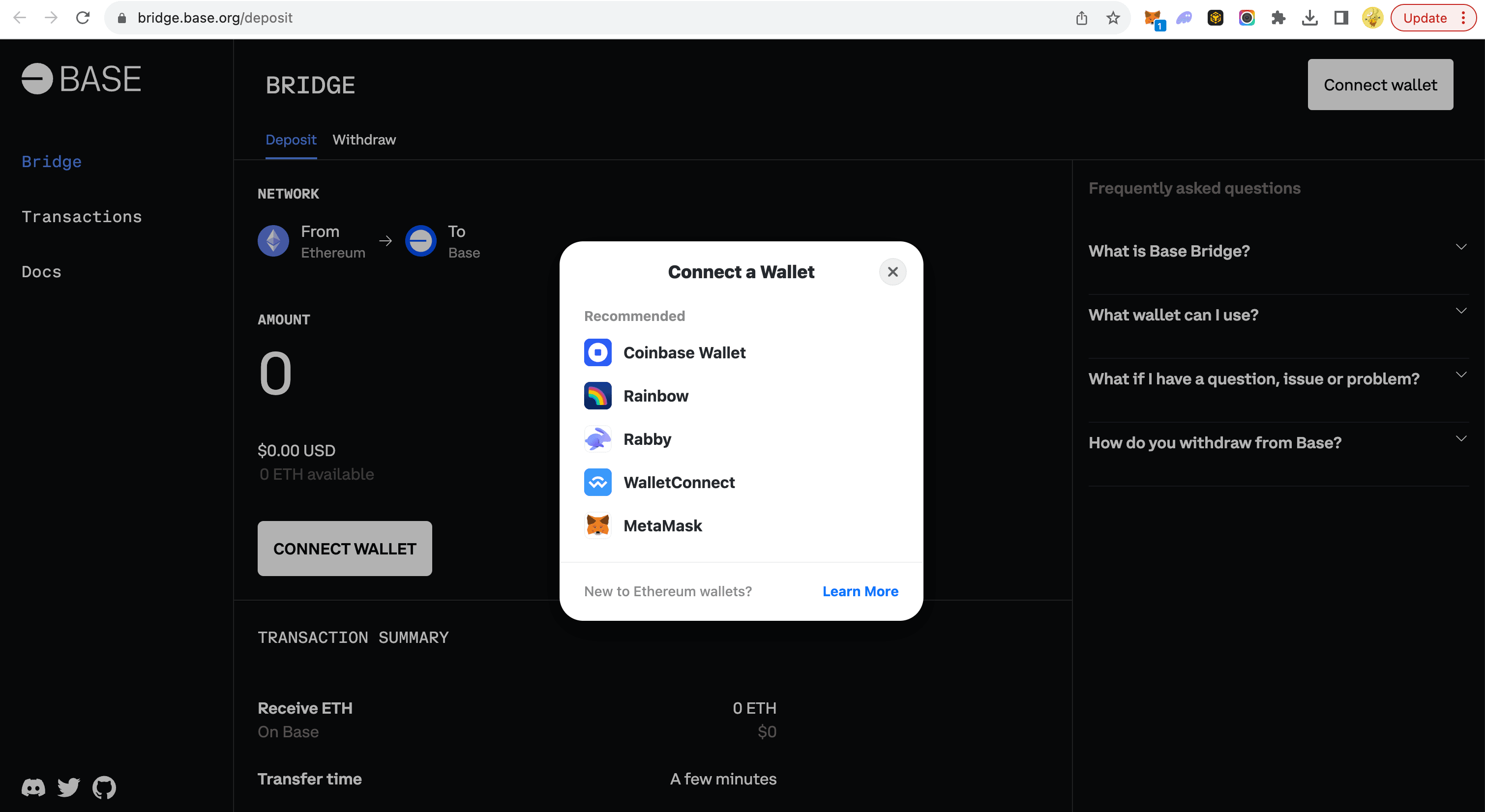Image resolution: width=1485 pixels, height=812 pixels.
Task: Click the Transactions sidebar menu item
Action: 82,216
